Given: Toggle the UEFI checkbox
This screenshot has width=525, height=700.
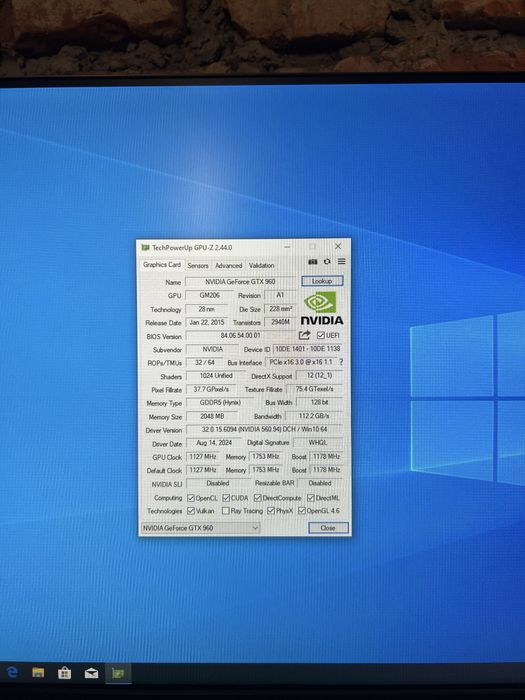Looking at the screenshot, I should 321,335.
